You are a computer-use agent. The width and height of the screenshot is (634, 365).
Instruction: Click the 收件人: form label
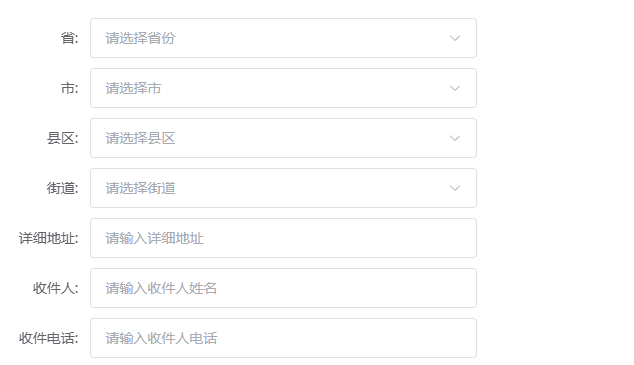[x=55, y=288]
